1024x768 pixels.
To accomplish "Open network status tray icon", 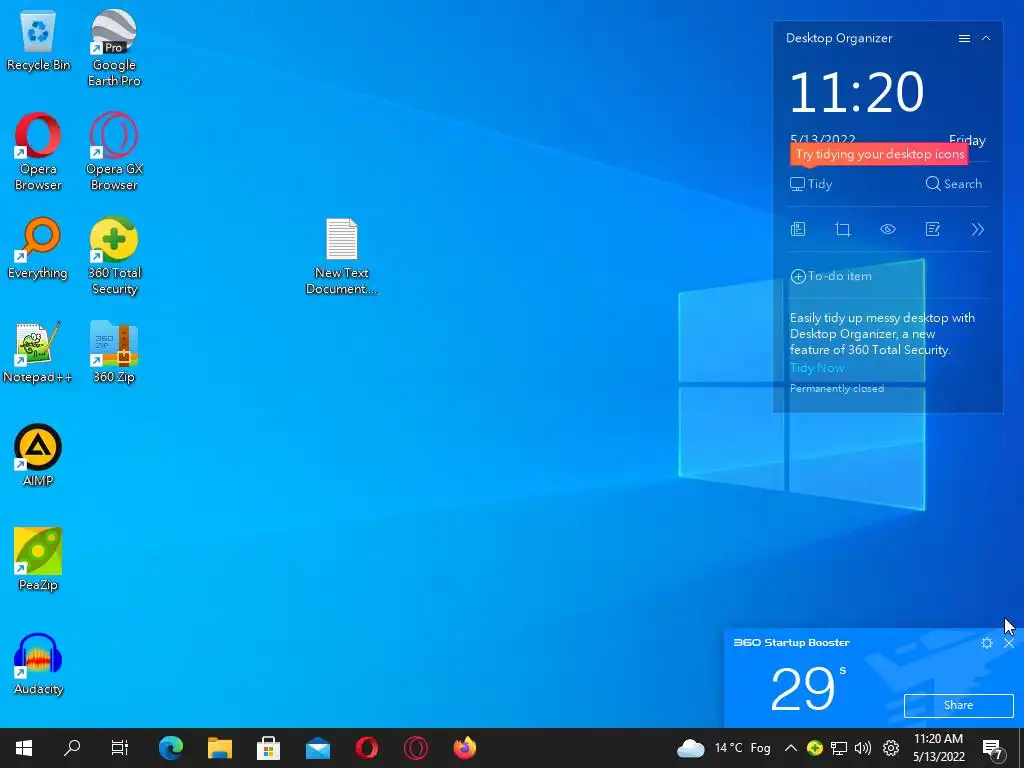I will point(839,748).
